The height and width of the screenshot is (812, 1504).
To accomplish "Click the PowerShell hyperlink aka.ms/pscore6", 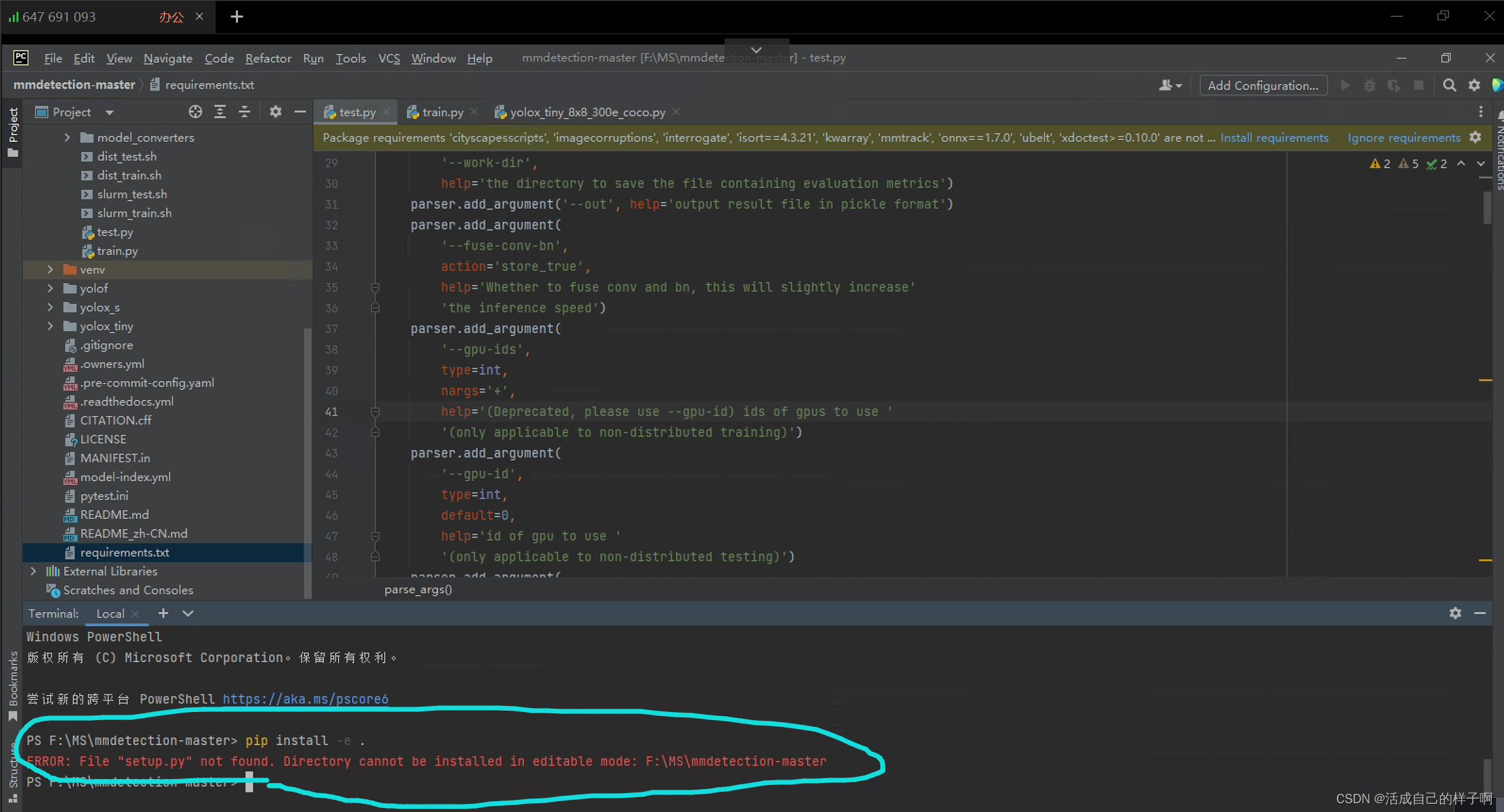I will [306, 699].
